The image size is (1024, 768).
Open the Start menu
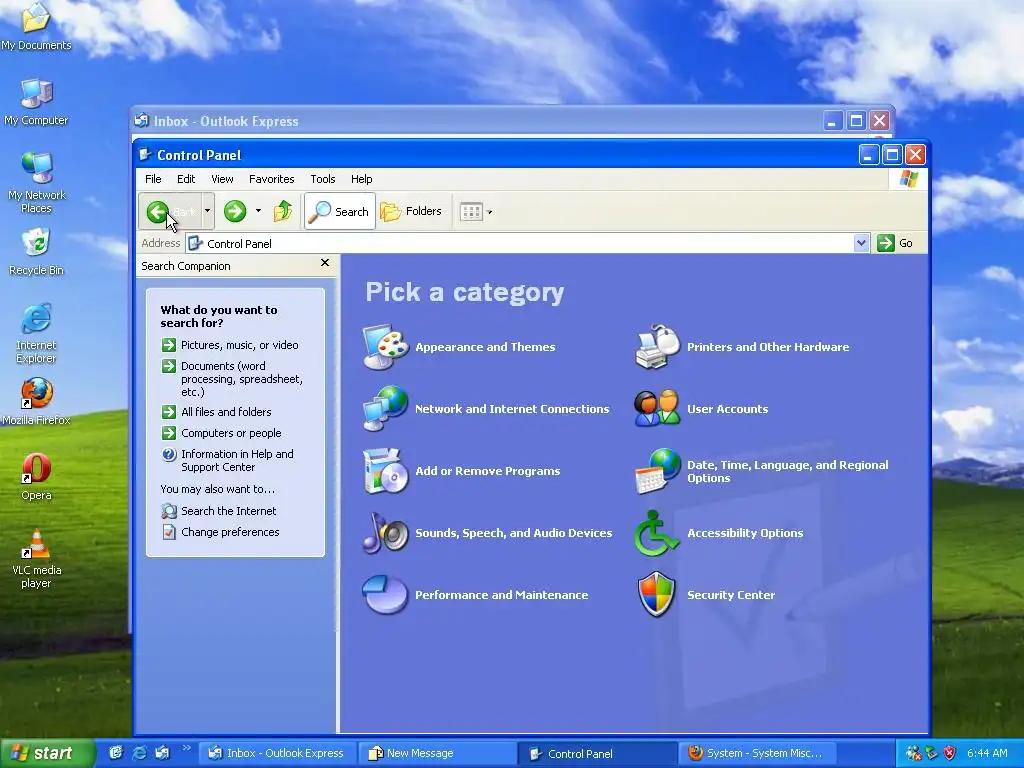pos(47,754)
